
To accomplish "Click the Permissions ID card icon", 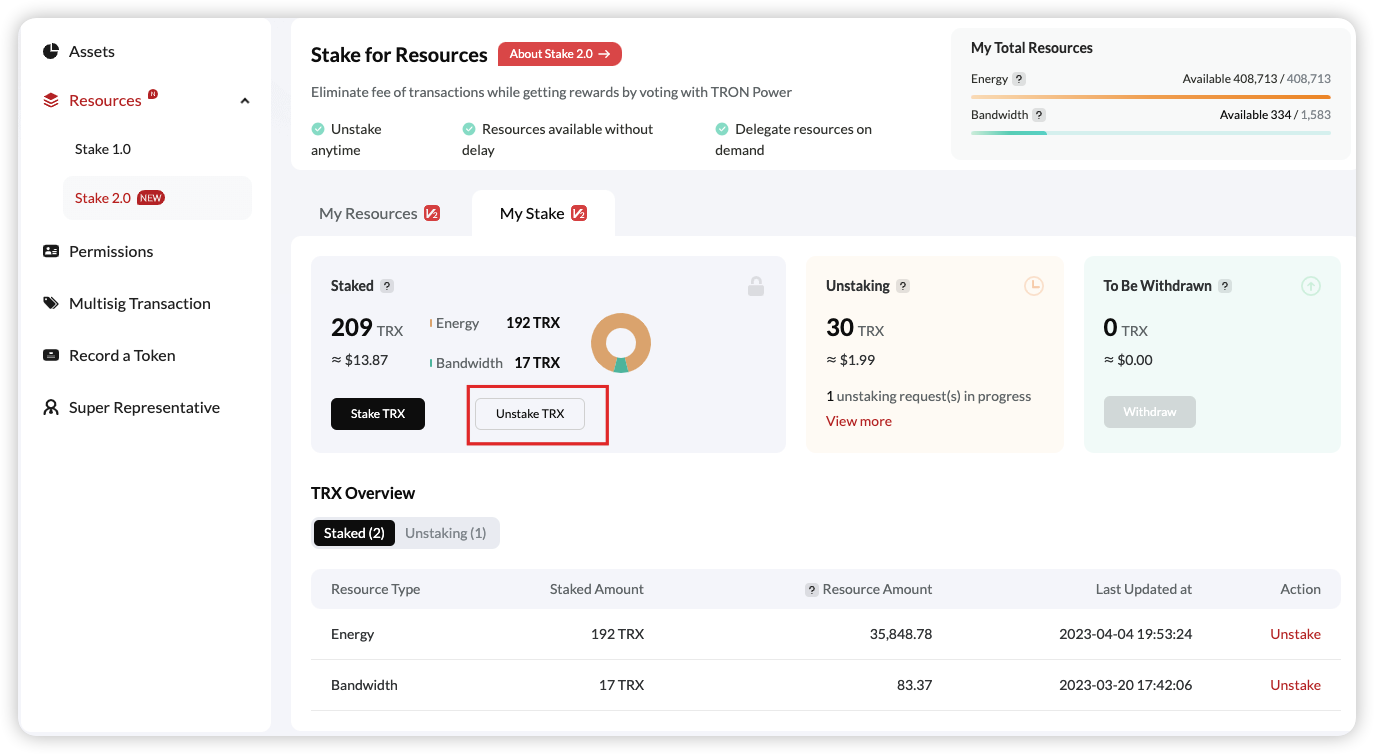I will 51,251.
